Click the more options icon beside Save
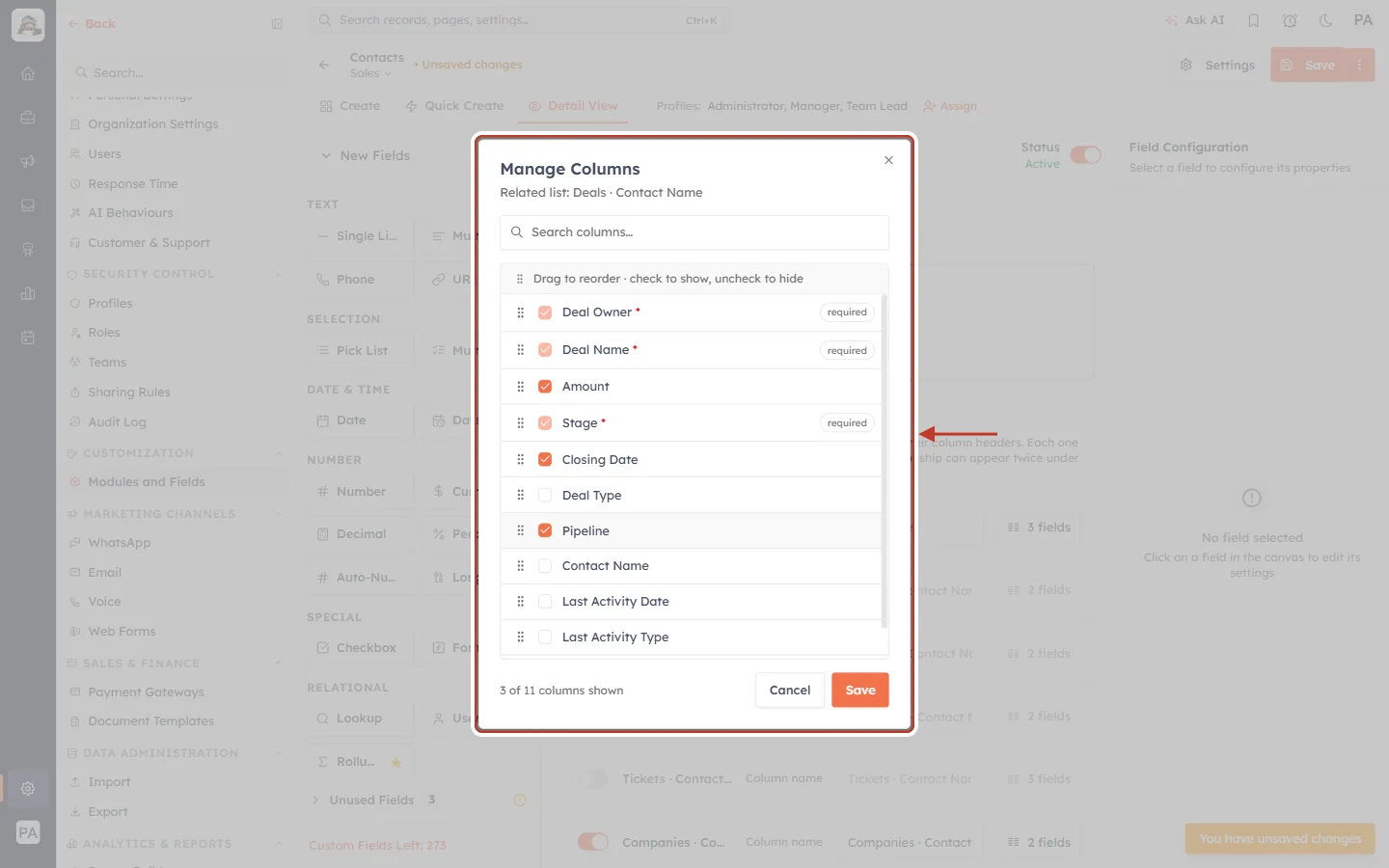This screenshot has width=1389, height=868. coord(1360,65)
